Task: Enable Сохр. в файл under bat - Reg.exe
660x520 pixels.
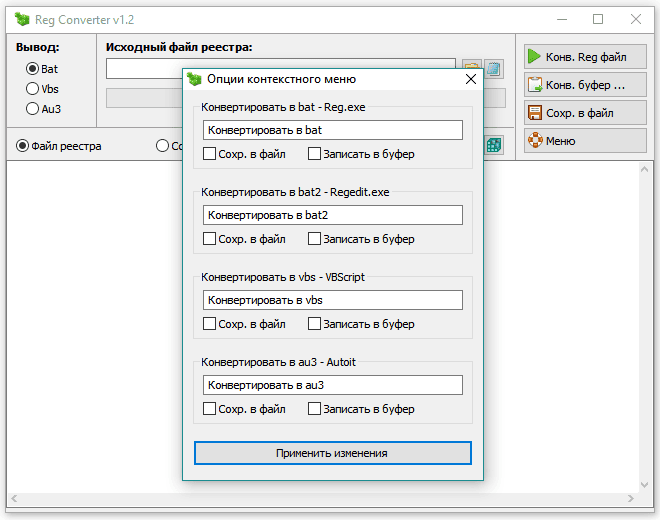Action: [209, 154]
